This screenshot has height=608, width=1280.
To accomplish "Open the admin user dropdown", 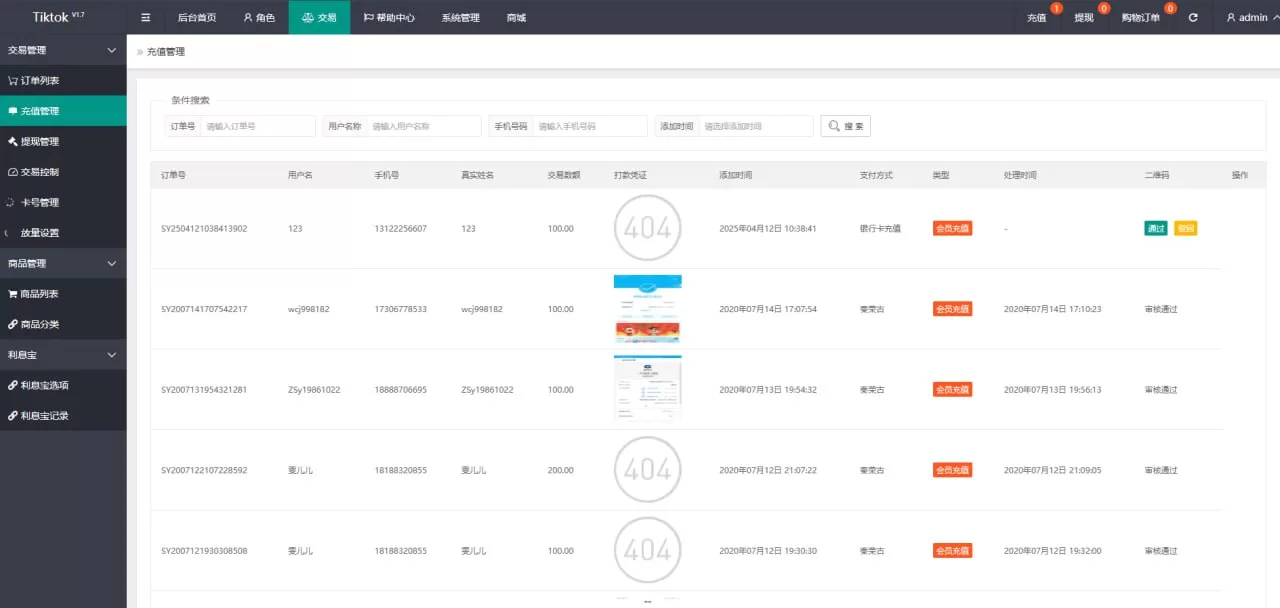I will (1247, 18).
